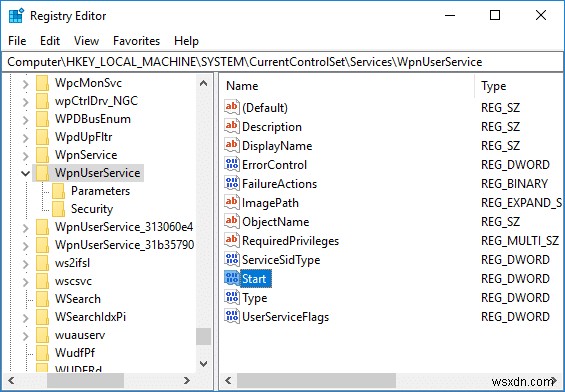
Task: Select the WSearch folder icon
Action: coord(43,299)
